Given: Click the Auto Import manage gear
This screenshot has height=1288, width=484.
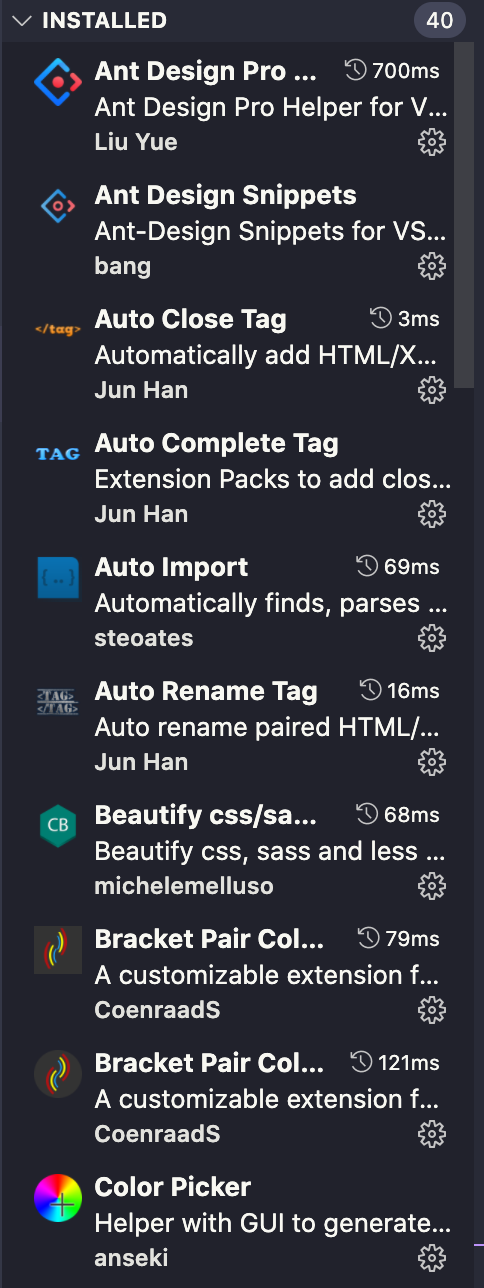Looking at the screenshot, I should pyautogui.click(x=431, y=638).
